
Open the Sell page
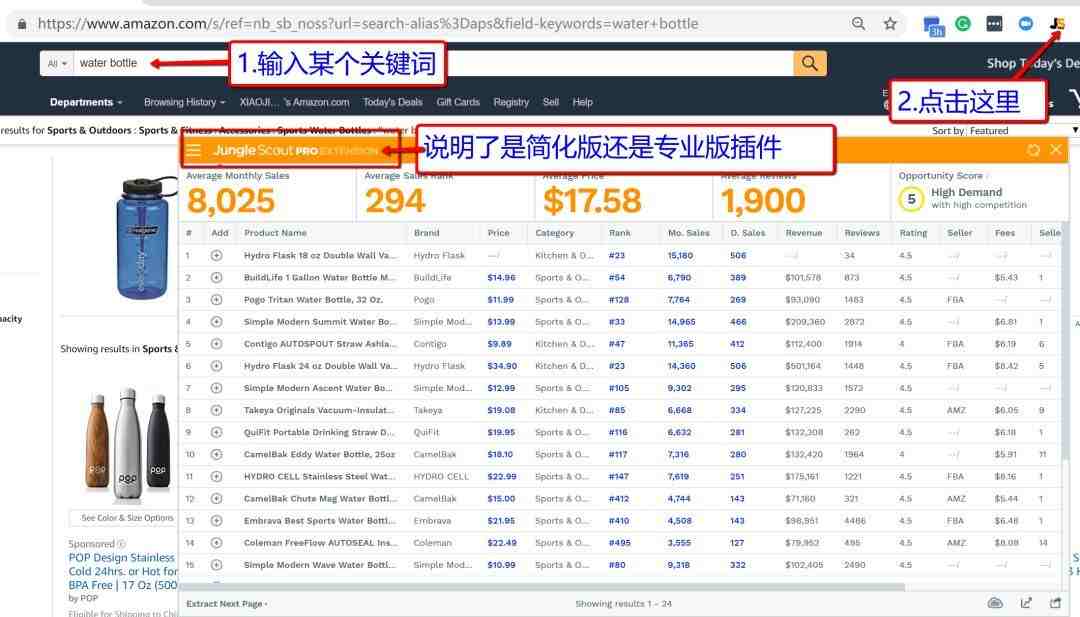pos(550,102)
